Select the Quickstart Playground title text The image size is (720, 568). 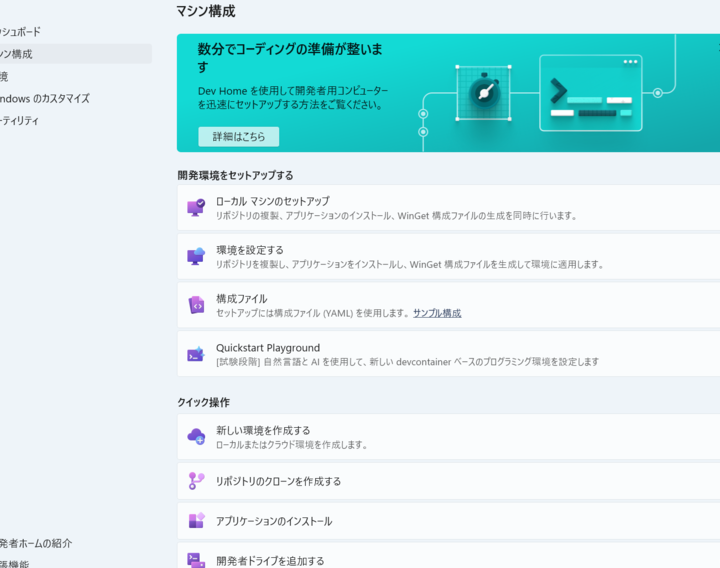(x=268, y=348)
